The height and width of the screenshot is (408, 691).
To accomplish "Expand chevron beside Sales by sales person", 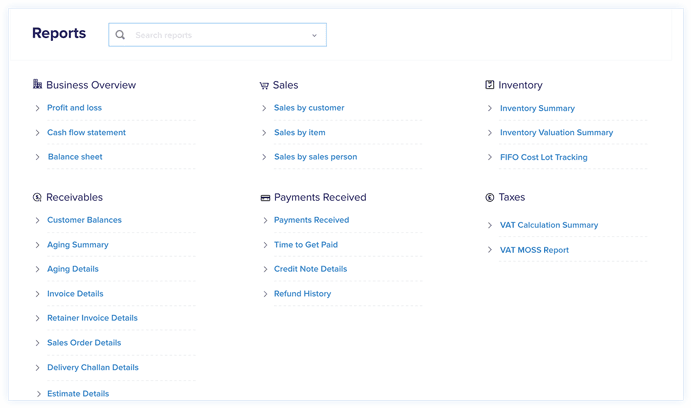I will pyautogui.click(x=264, y=157).
